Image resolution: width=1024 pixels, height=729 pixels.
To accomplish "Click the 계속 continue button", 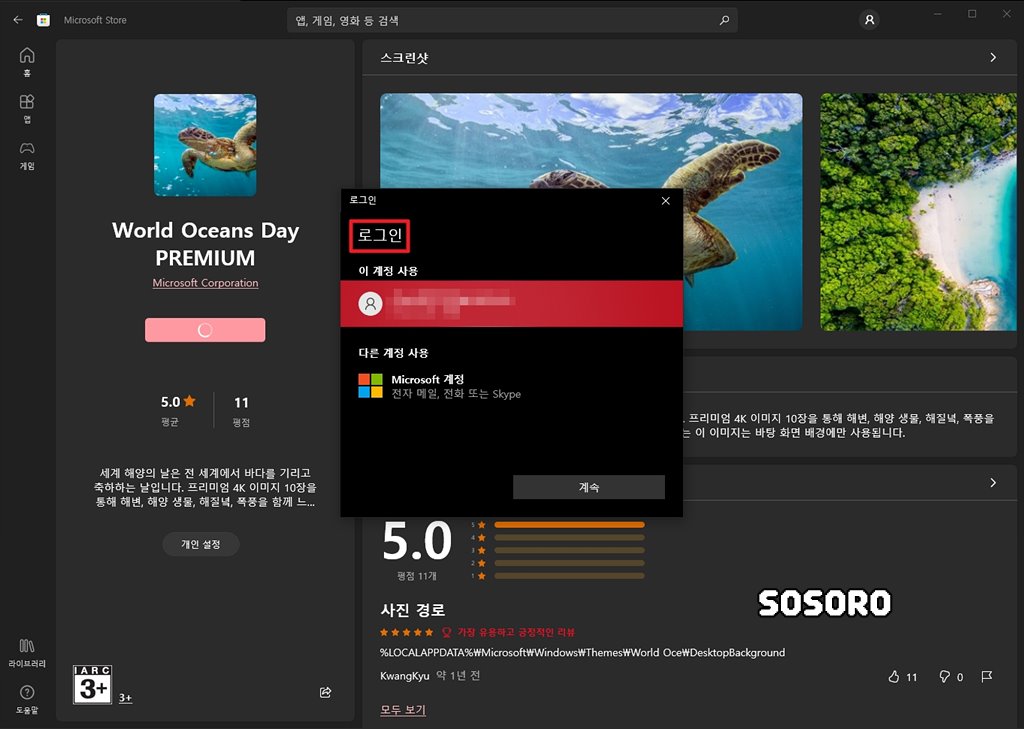I will coord(588,487).
